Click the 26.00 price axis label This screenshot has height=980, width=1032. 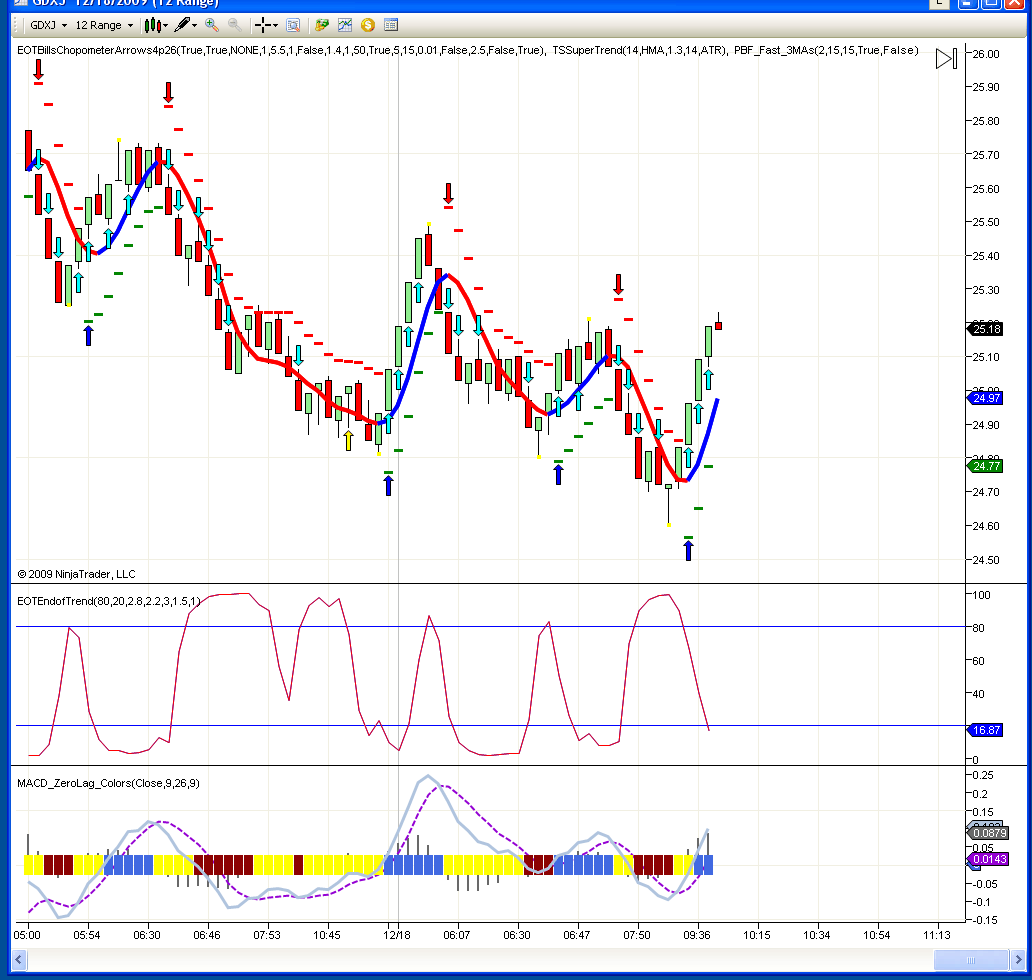click(986, 54)
